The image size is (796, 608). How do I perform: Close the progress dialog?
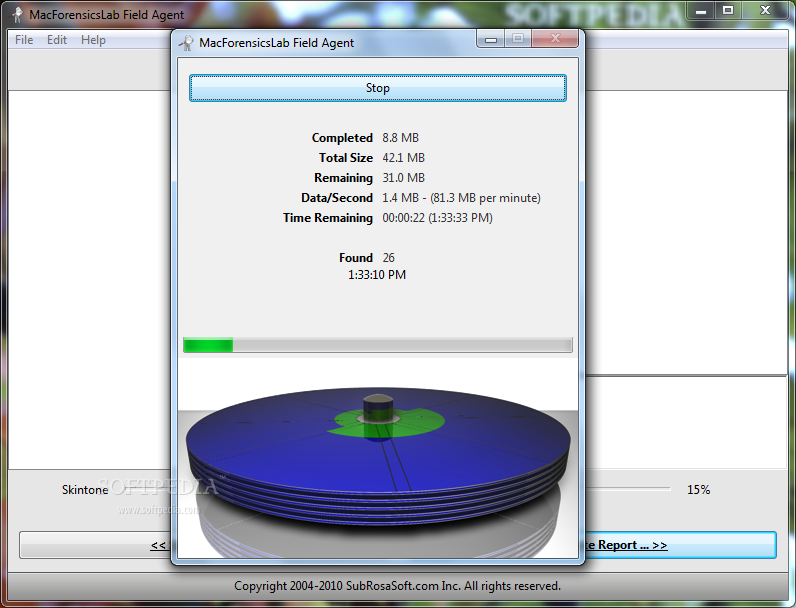pos(555,39)
